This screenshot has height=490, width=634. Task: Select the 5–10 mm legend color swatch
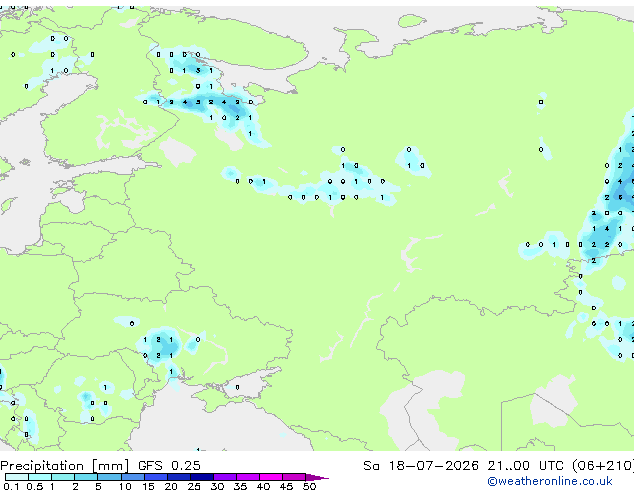109,477
